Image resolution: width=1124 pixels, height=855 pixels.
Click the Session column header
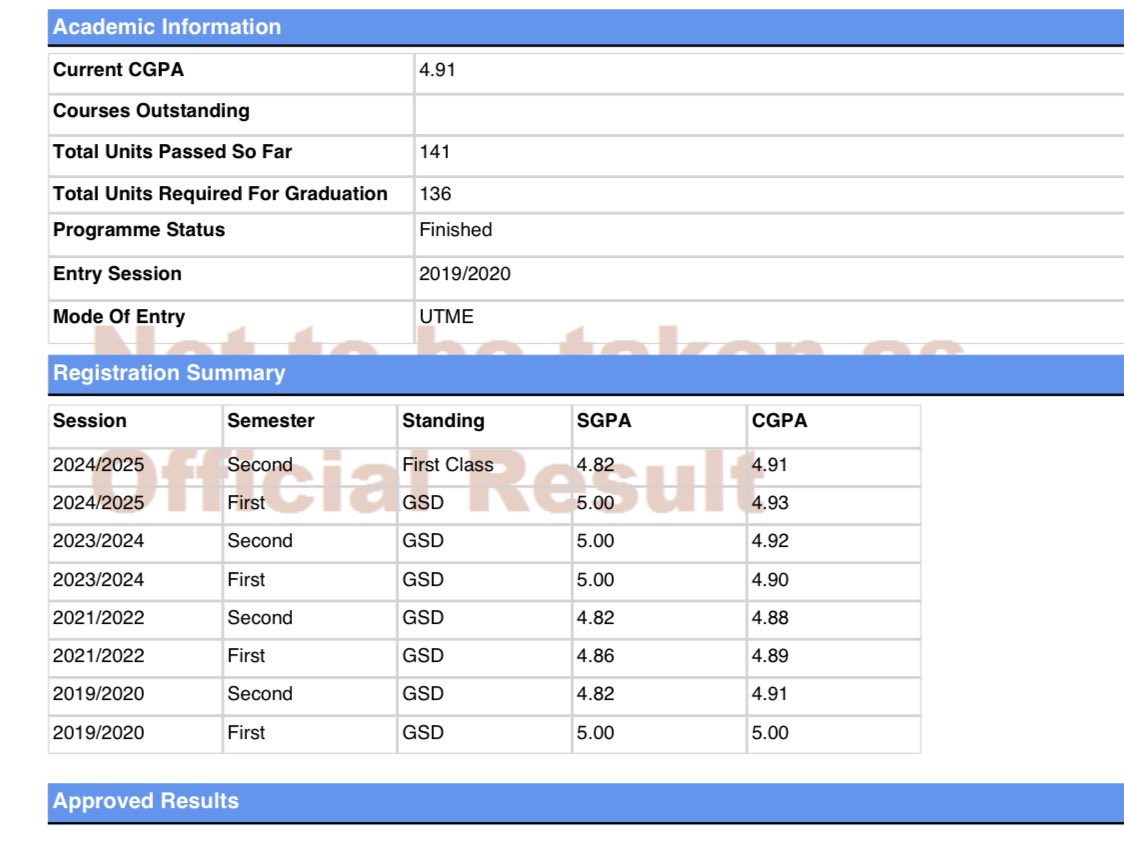[x=90, y=421]
